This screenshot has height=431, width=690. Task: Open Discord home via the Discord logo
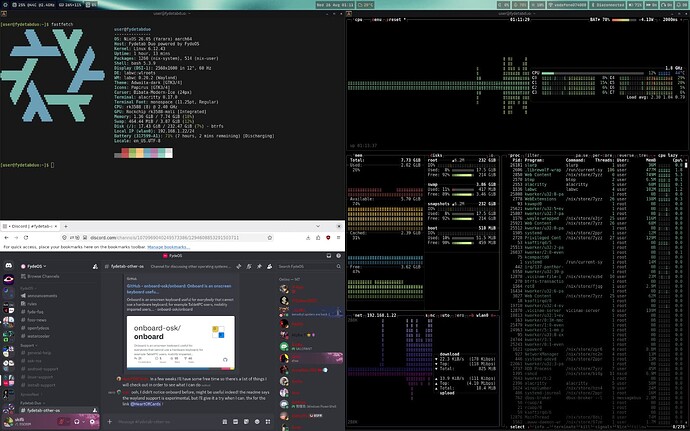click(x=8, y=266)
